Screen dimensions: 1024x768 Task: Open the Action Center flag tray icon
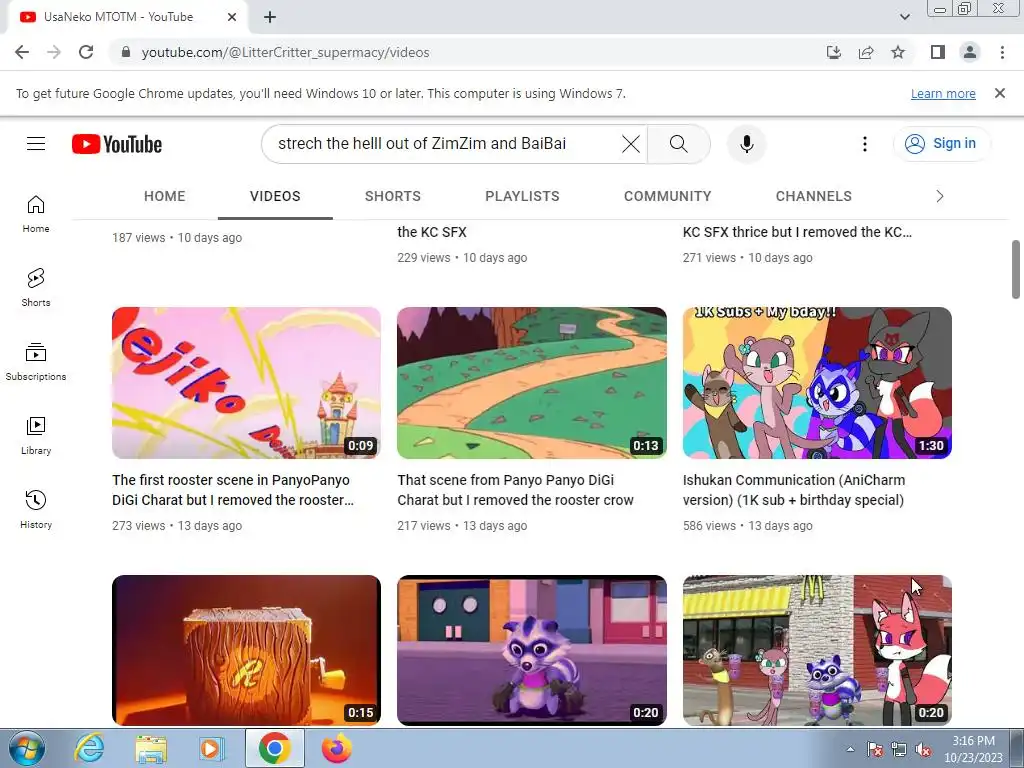pos(875,750)
